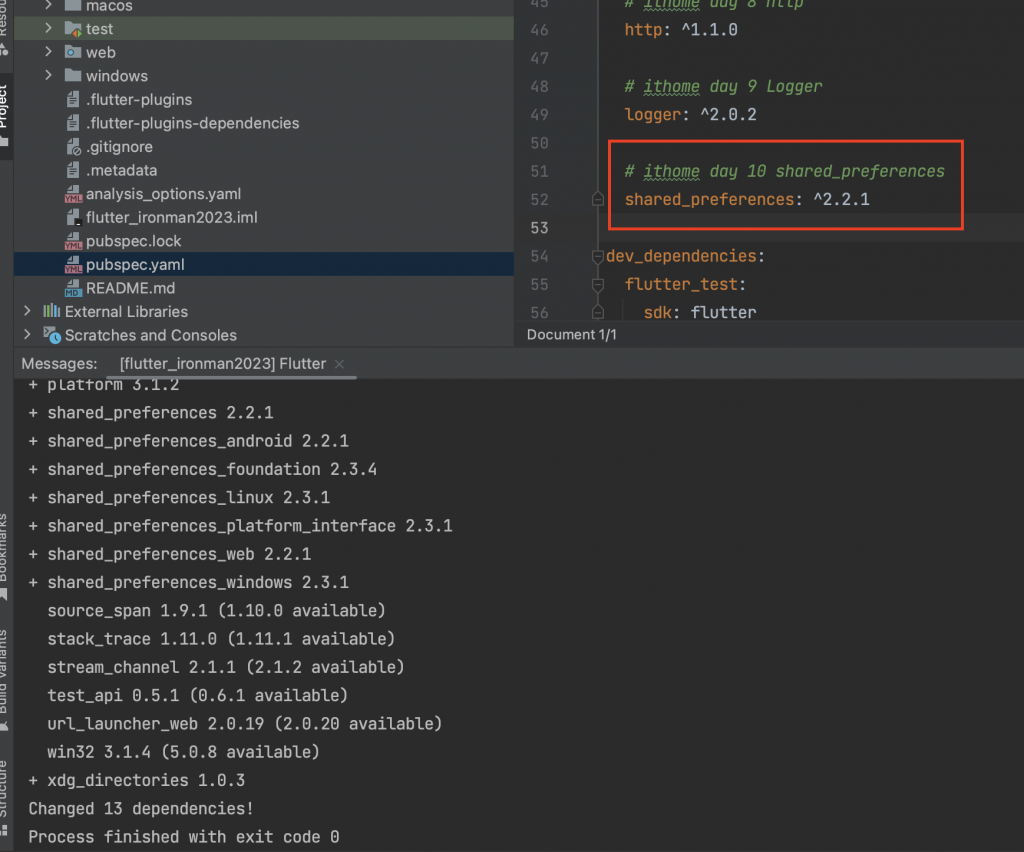Click the test folder icon
Viewport: 1024px width, 852px height.
pos(73,29)
